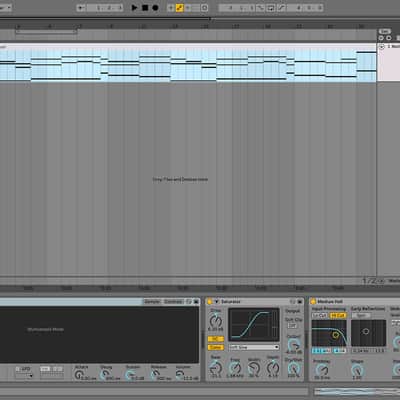The image size is (400, 400).
Task: Start playback with the Play button
Action: (x=134, y=7)
